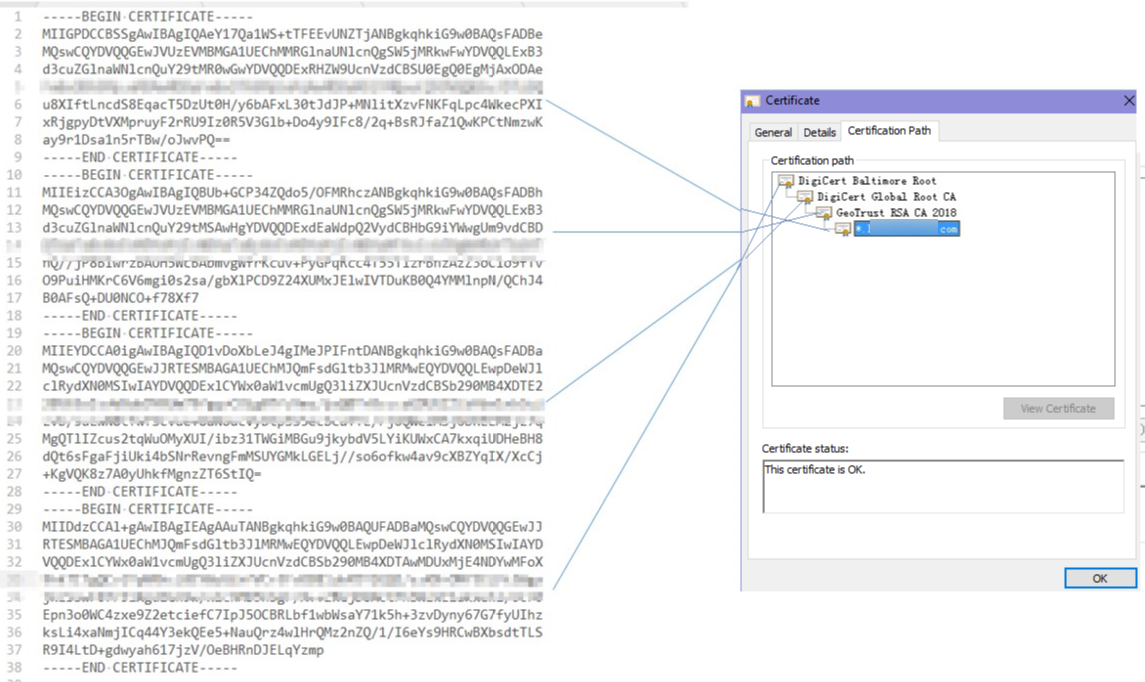Click line 27 text +KgVQK8z7A0yUhkfMgnzZT6StIQ=
Screen dimensions: 1145x682
[x=152, y=474]
